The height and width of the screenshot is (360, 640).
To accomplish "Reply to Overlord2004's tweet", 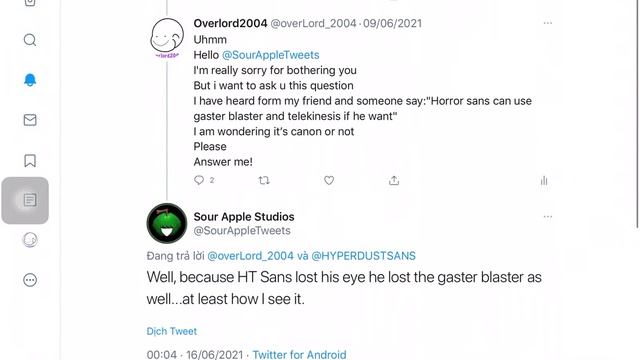I will click(199, 180).
